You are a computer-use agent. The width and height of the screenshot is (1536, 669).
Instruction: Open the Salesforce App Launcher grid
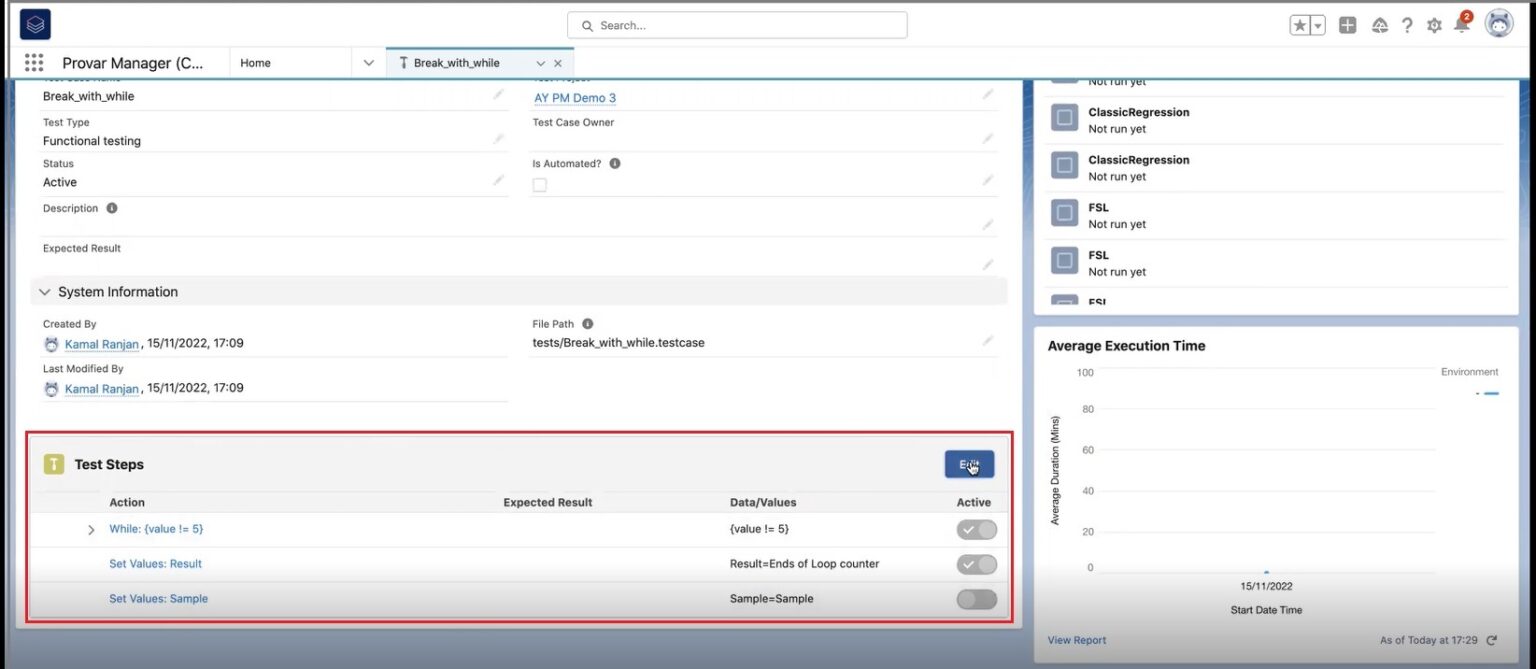(x=33, y=62)
